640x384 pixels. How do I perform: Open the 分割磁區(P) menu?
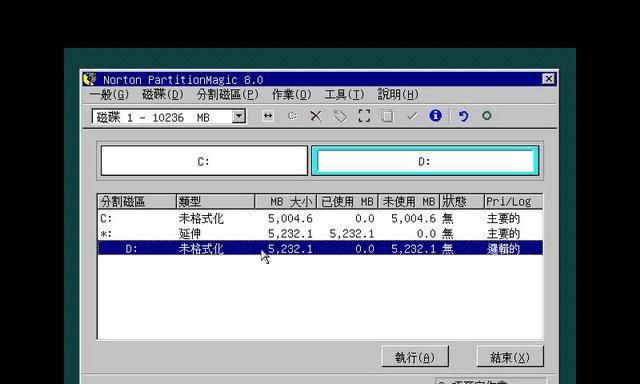(228, 95)
